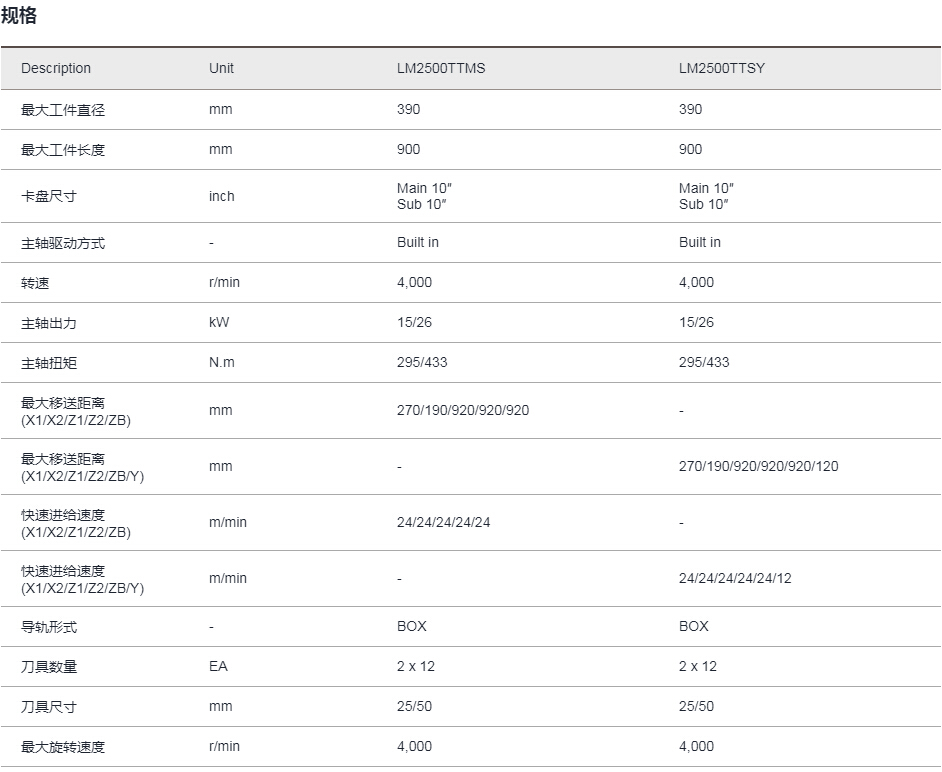Select the 270/190/920/920/920 travel value
Screen dimensions: 942x772
click(463, 410)
